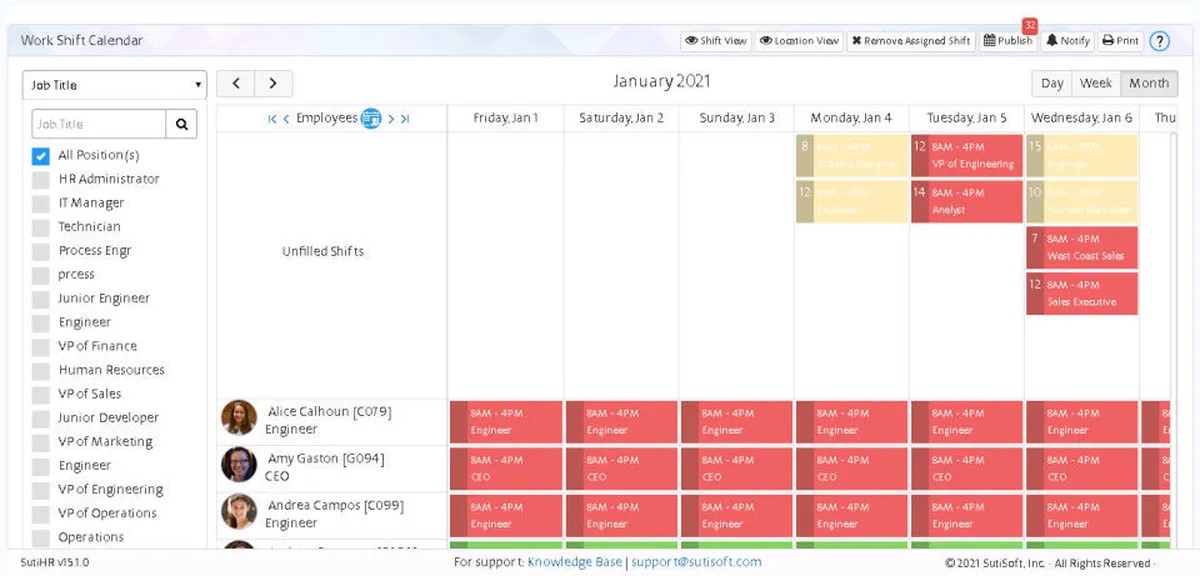Check the HR Administrator position
The width and height of the screenshot is (1200, 576).
[40, 179]
